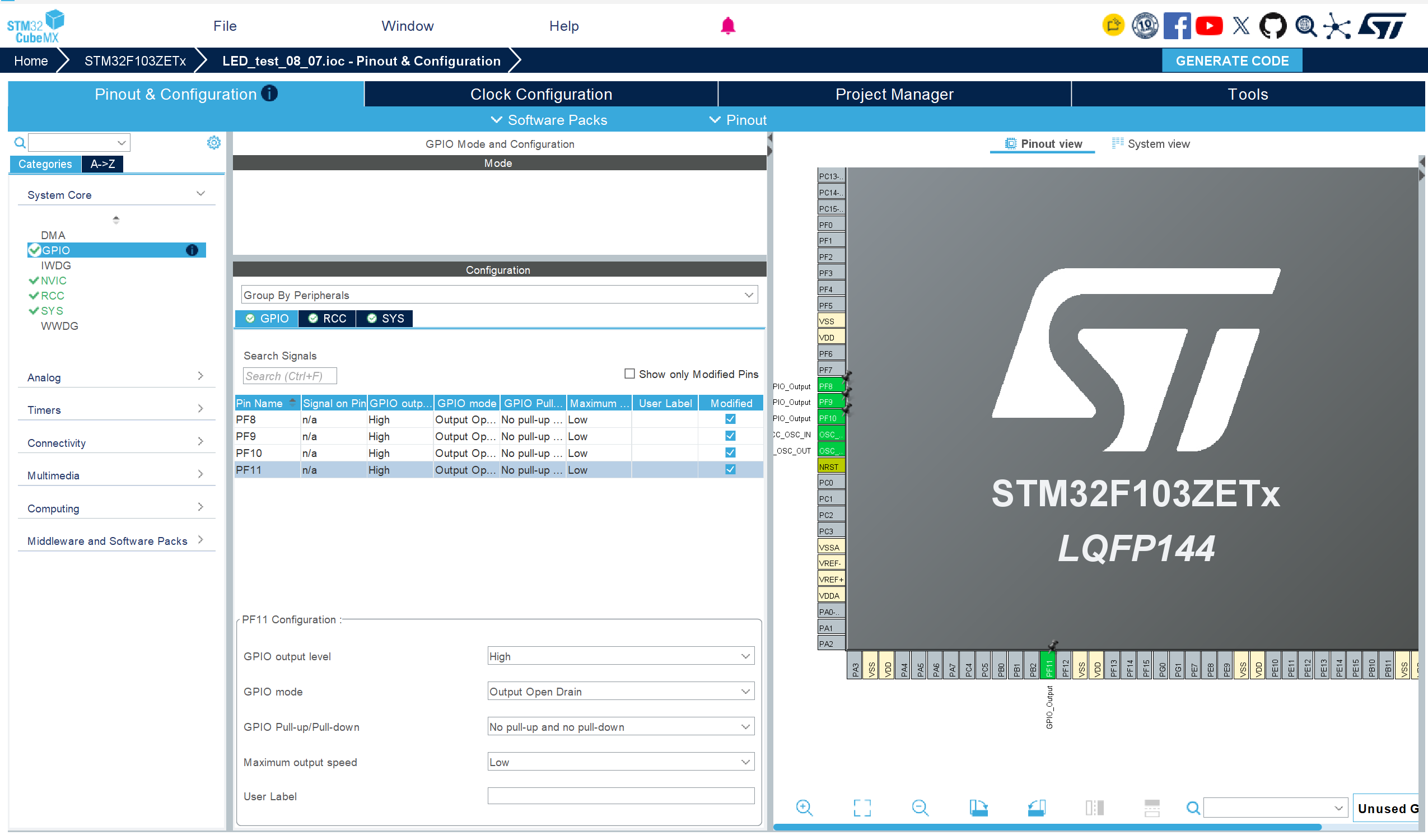Fit the chip pinout to view

pyautogui.click(x=862, y=808)
